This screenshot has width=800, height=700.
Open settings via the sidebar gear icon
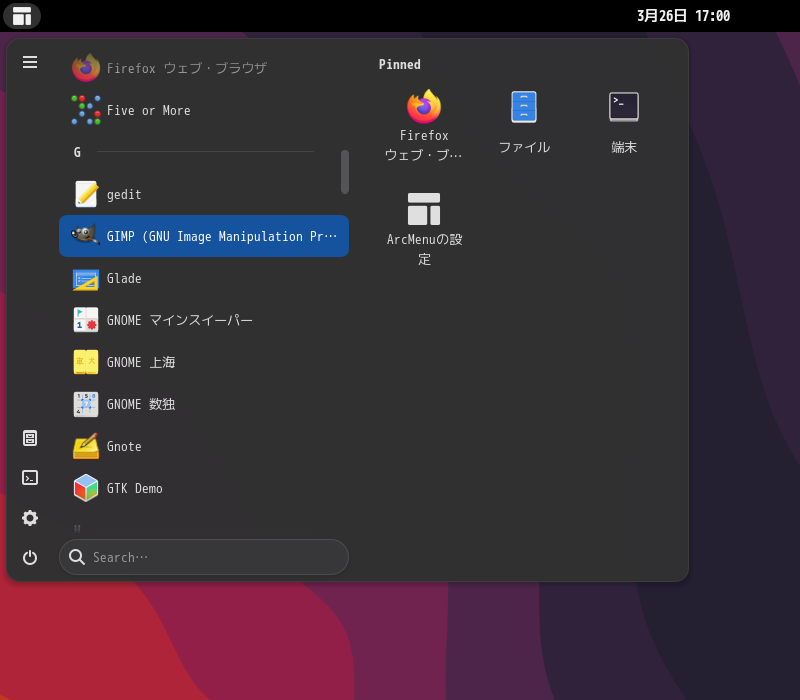(x=30, y=518)
